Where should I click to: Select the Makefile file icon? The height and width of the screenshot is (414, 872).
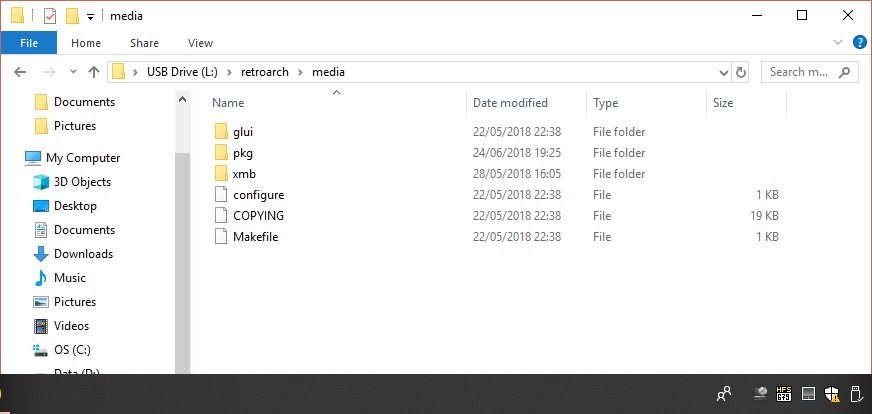point(221,236)
